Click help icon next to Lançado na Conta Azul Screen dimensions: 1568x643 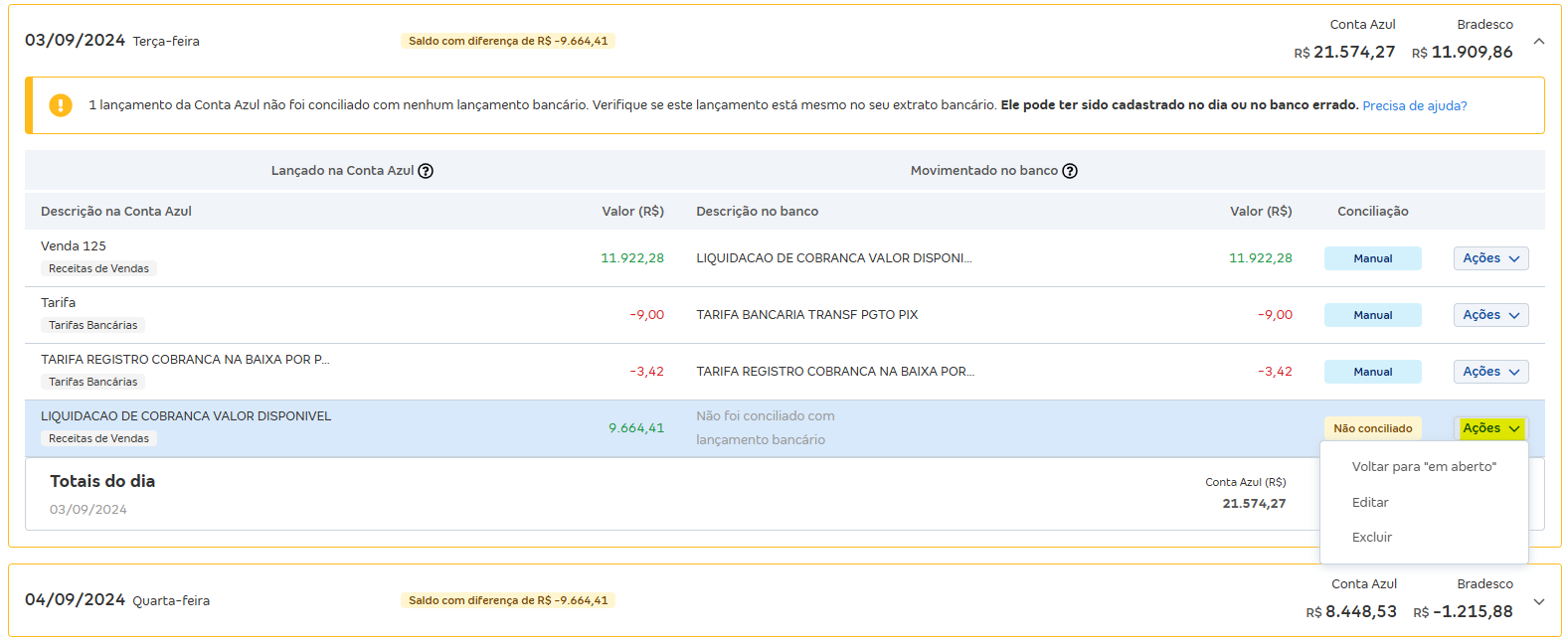coord(426,171)
